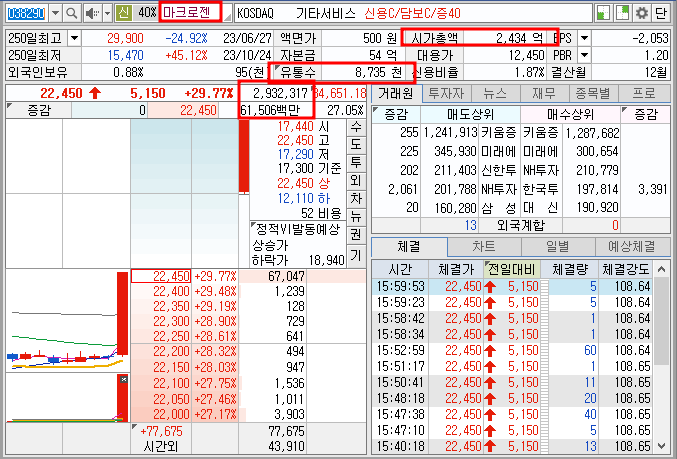Click order book price 22,350

click(171, 307)
